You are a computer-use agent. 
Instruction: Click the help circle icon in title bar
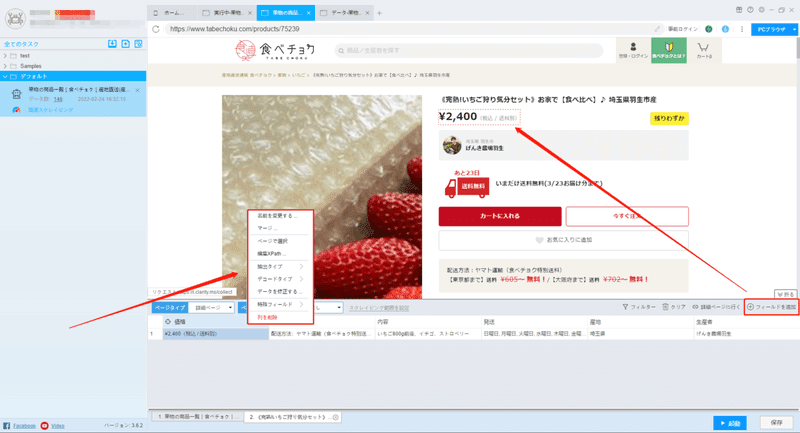point(750,10)
